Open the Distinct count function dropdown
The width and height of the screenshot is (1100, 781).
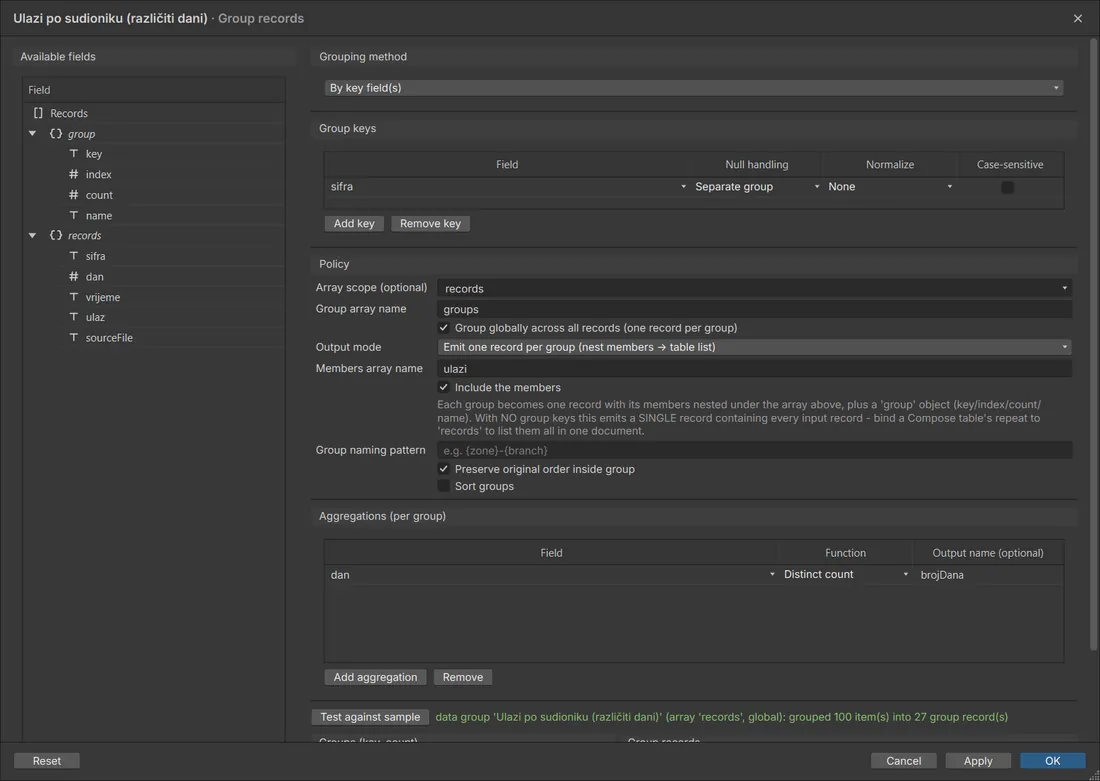tap(845, 575)
